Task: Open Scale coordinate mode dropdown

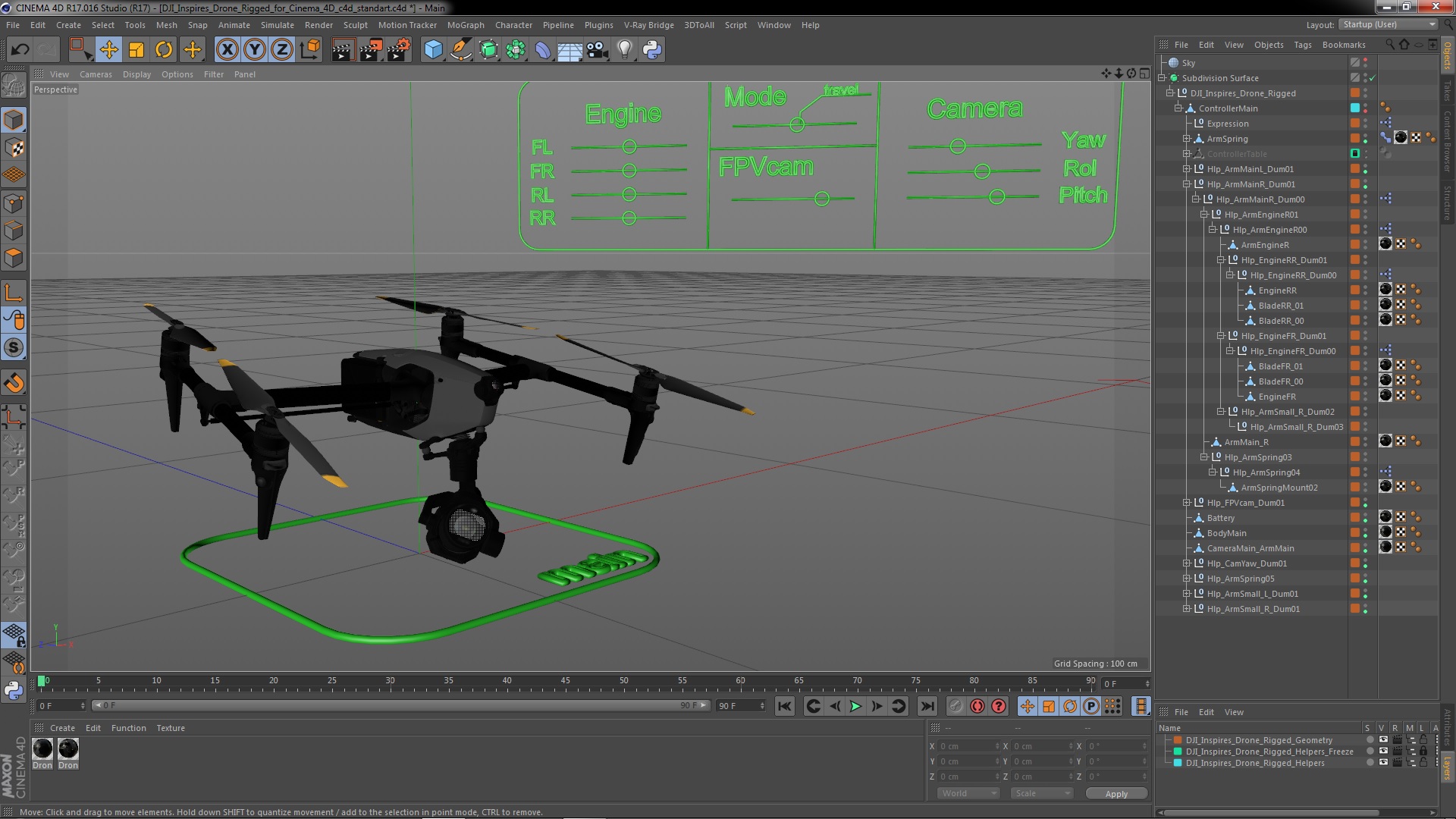Action: point(1042,793)
